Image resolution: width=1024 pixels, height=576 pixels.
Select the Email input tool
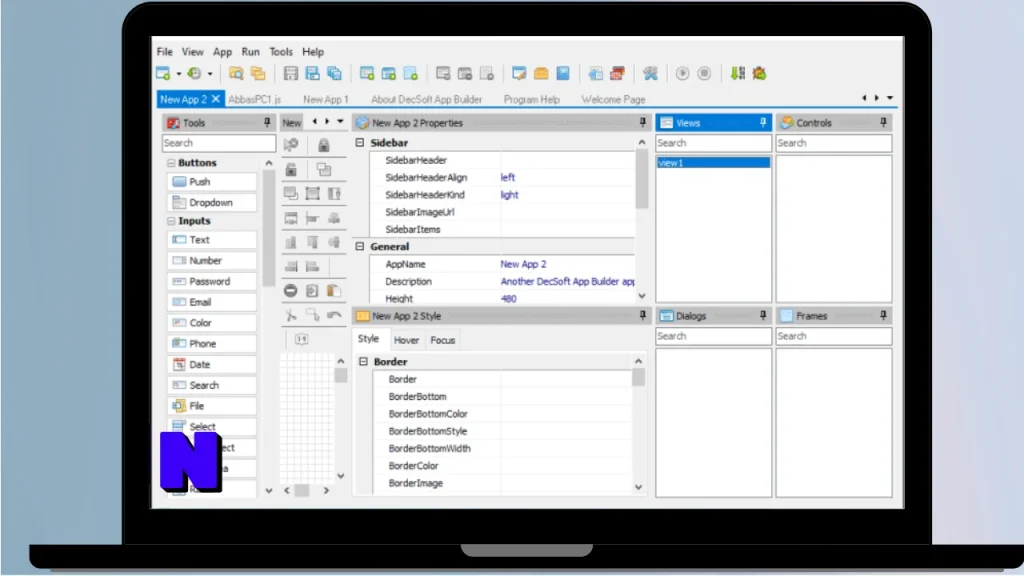point(213,302)
